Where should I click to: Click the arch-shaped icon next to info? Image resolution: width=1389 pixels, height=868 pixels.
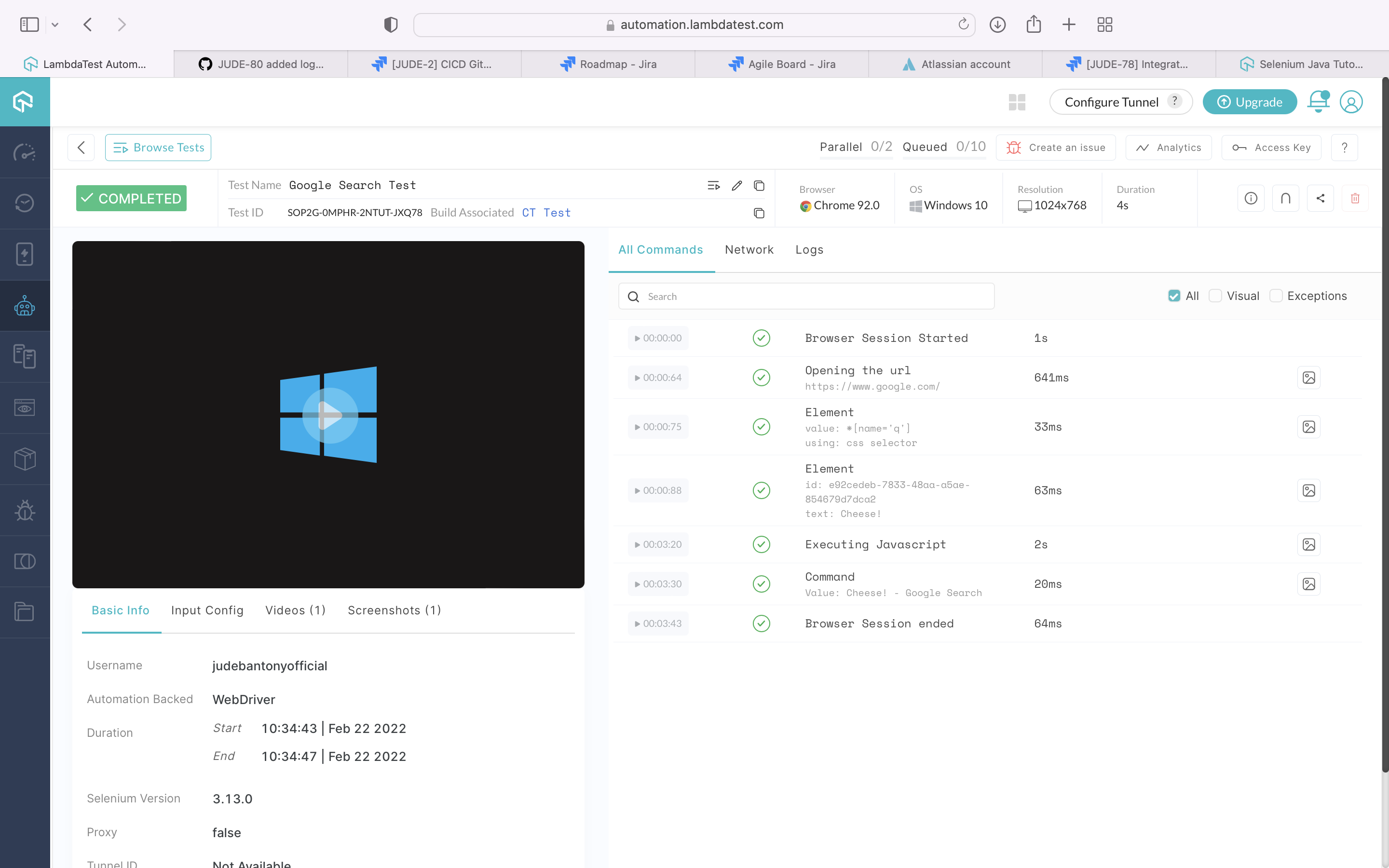tap(1286, 198)
